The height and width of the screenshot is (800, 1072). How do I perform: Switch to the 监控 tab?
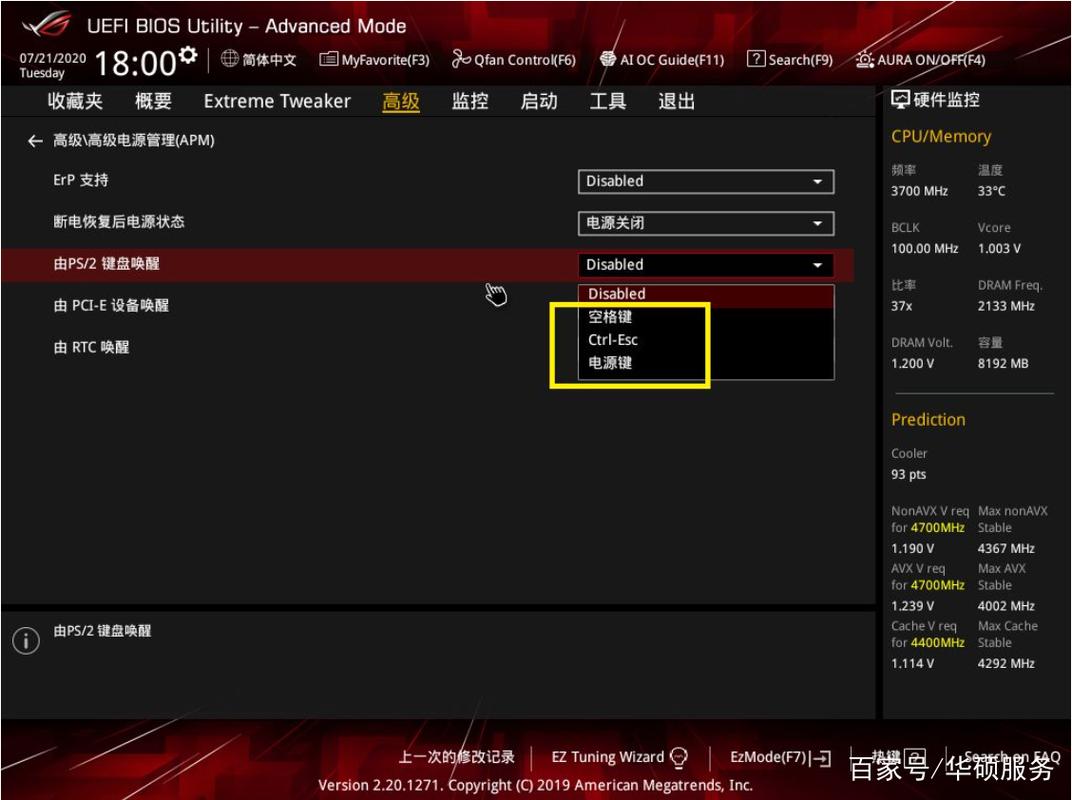click(469, 101)
